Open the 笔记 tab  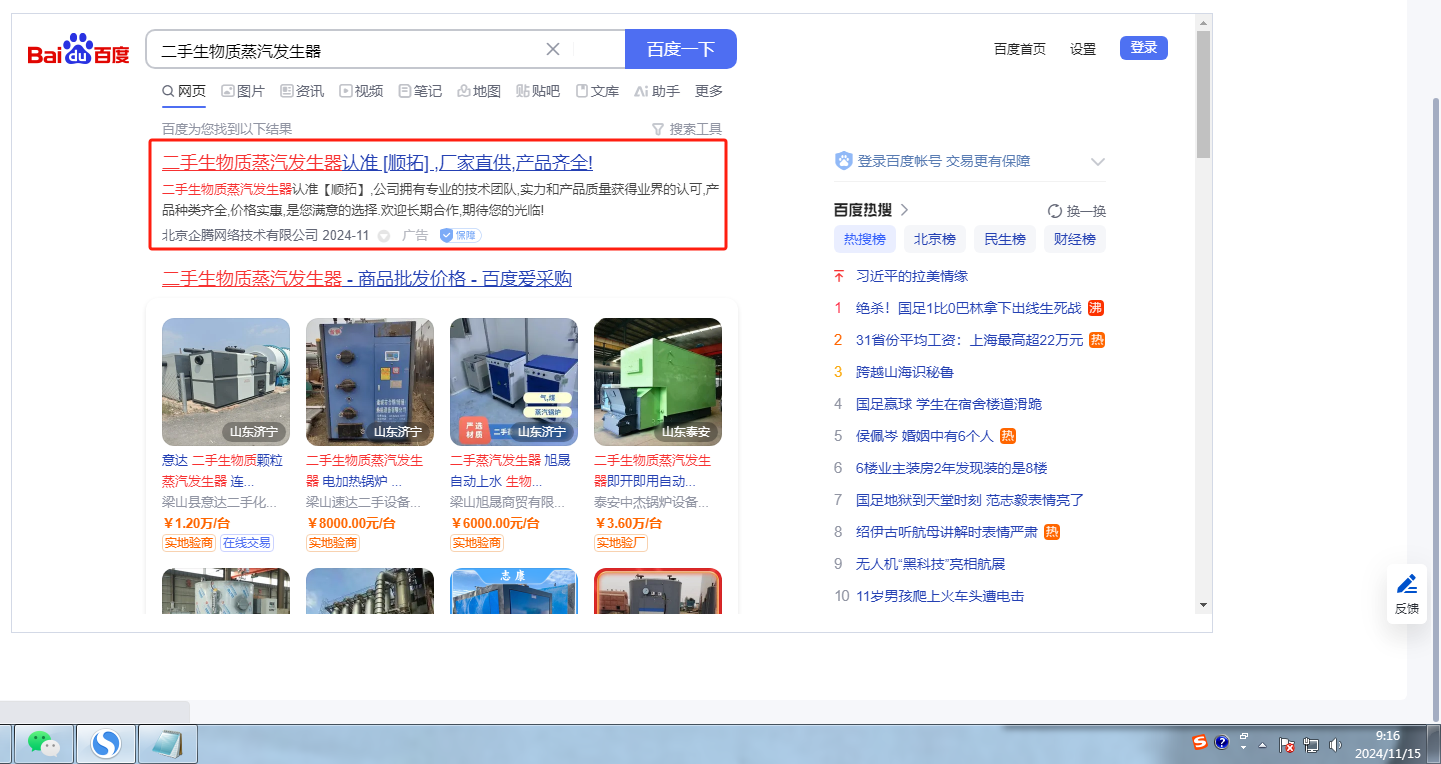pyautogui.click(x=420, y=91)
